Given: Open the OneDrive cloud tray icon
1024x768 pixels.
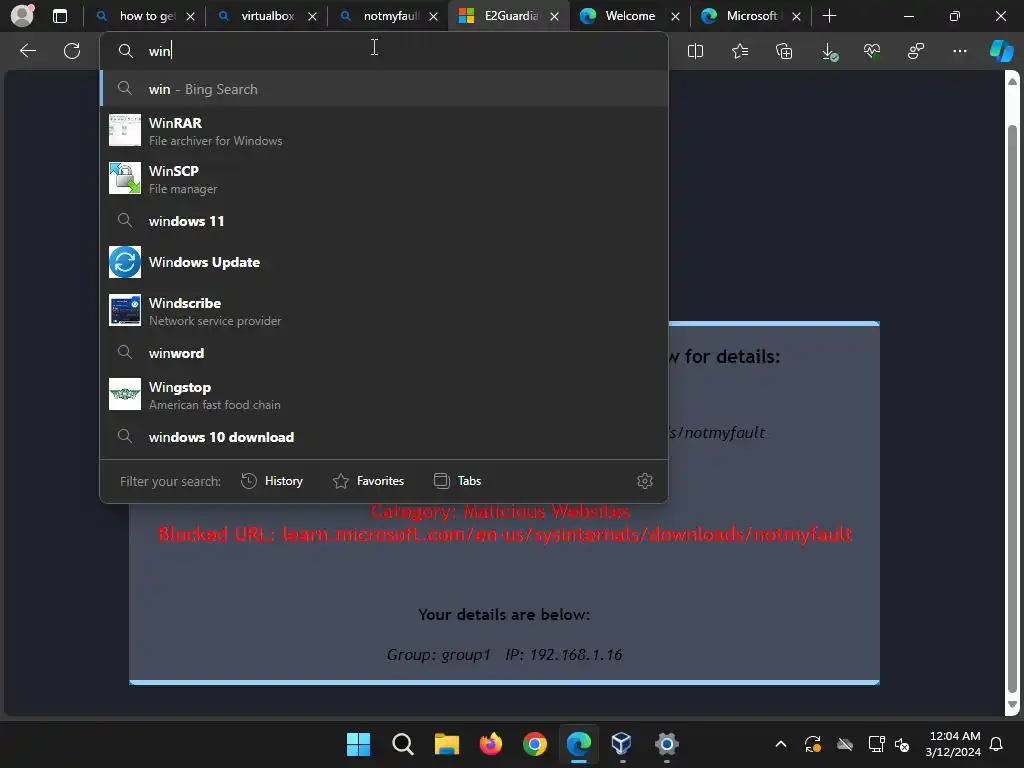Looking at the screenshot, I should [845, 744].
